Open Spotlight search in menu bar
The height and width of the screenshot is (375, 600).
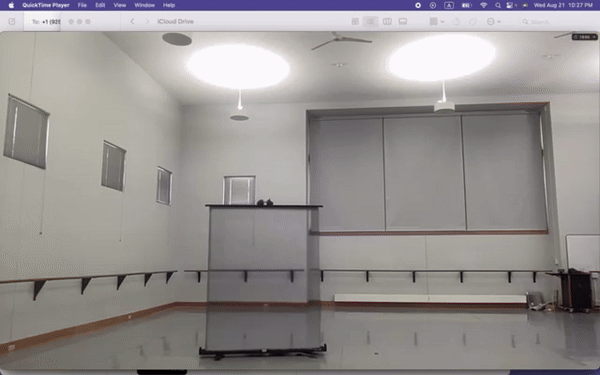[x=498, y=5]
